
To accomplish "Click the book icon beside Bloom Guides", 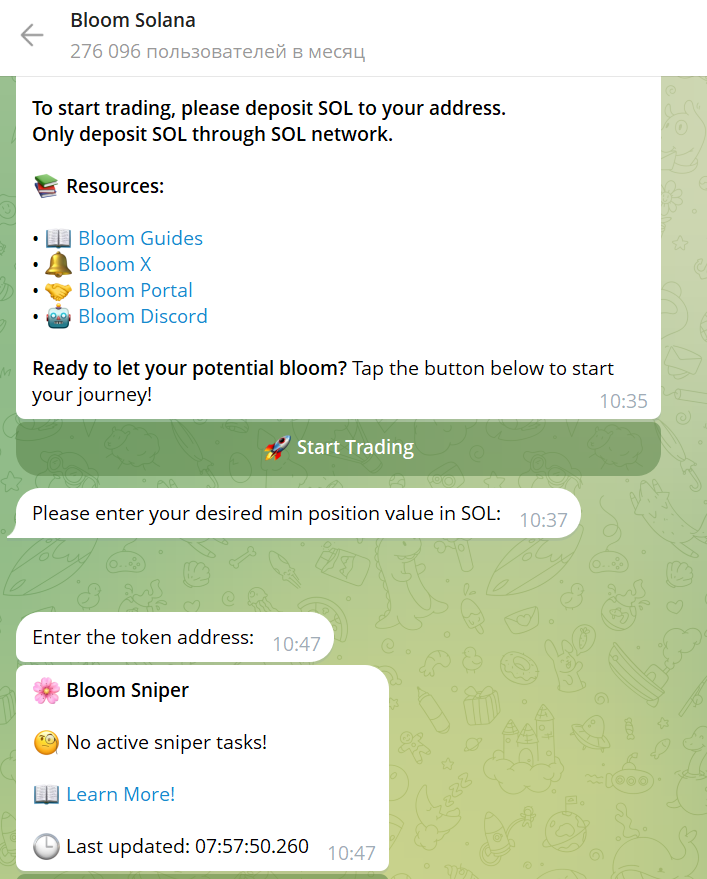I will click(58, 238).
